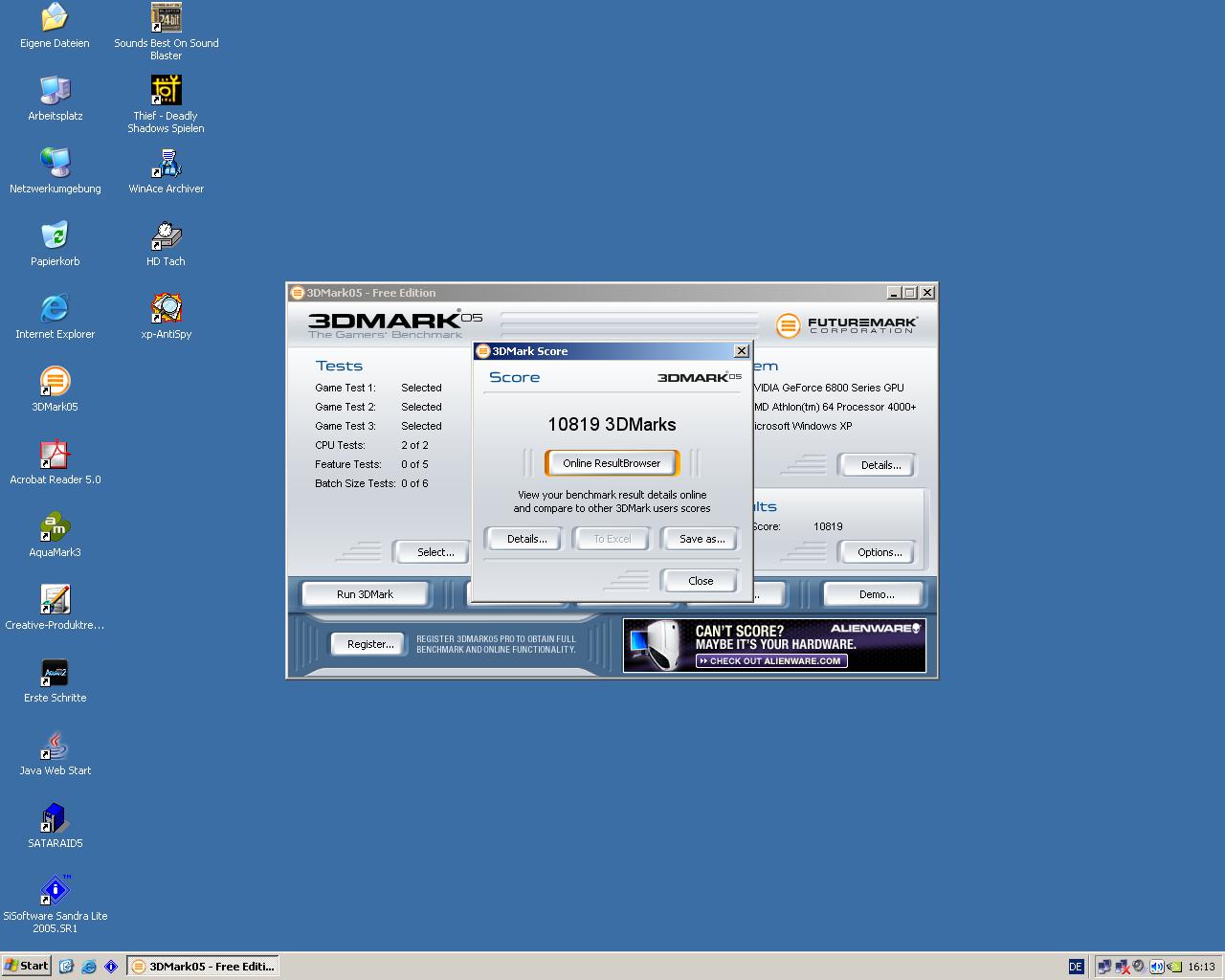
Task: Open the Eigene Dateien desktop folder
Action: 55,26
